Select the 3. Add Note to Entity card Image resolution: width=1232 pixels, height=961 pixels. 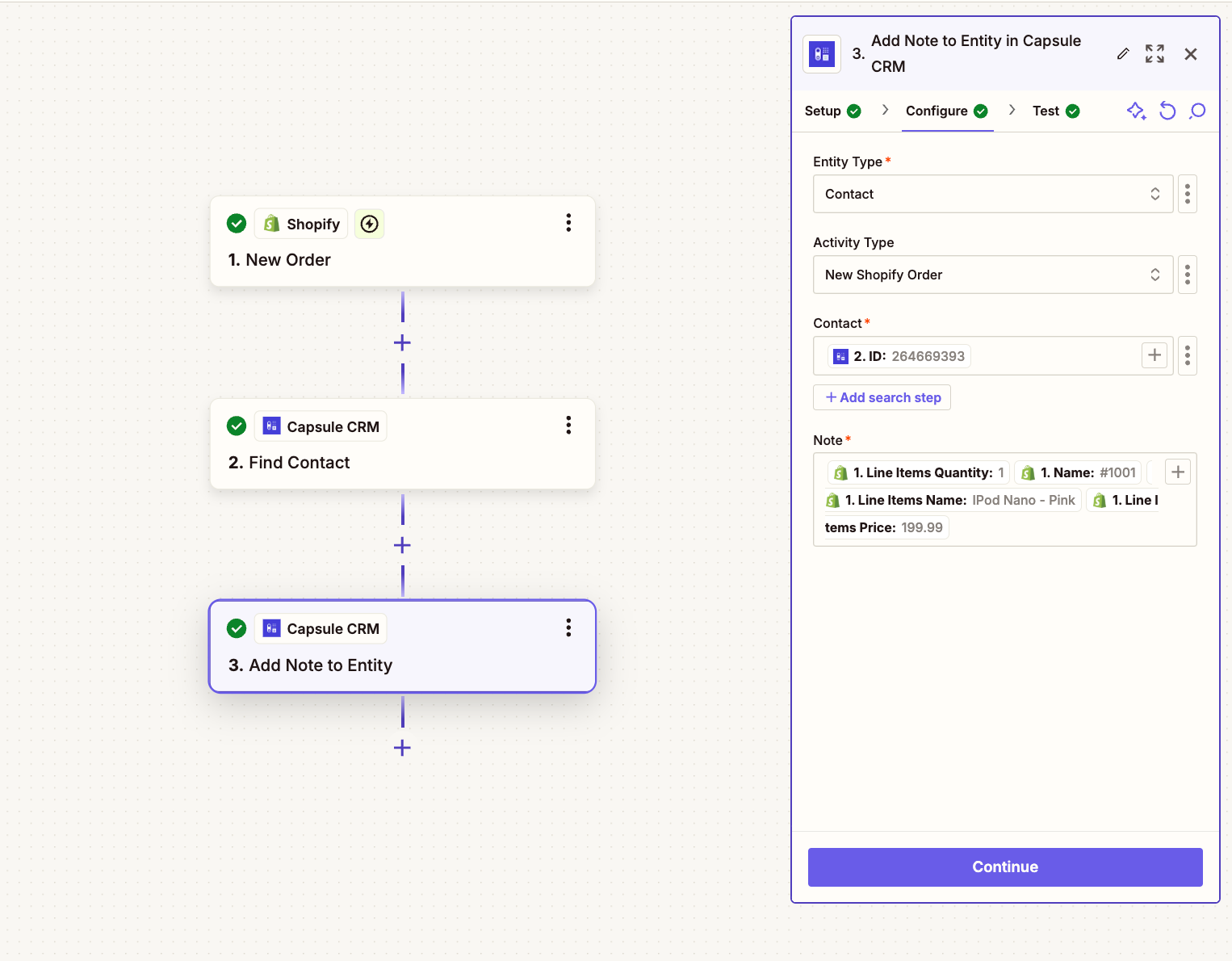402,646
